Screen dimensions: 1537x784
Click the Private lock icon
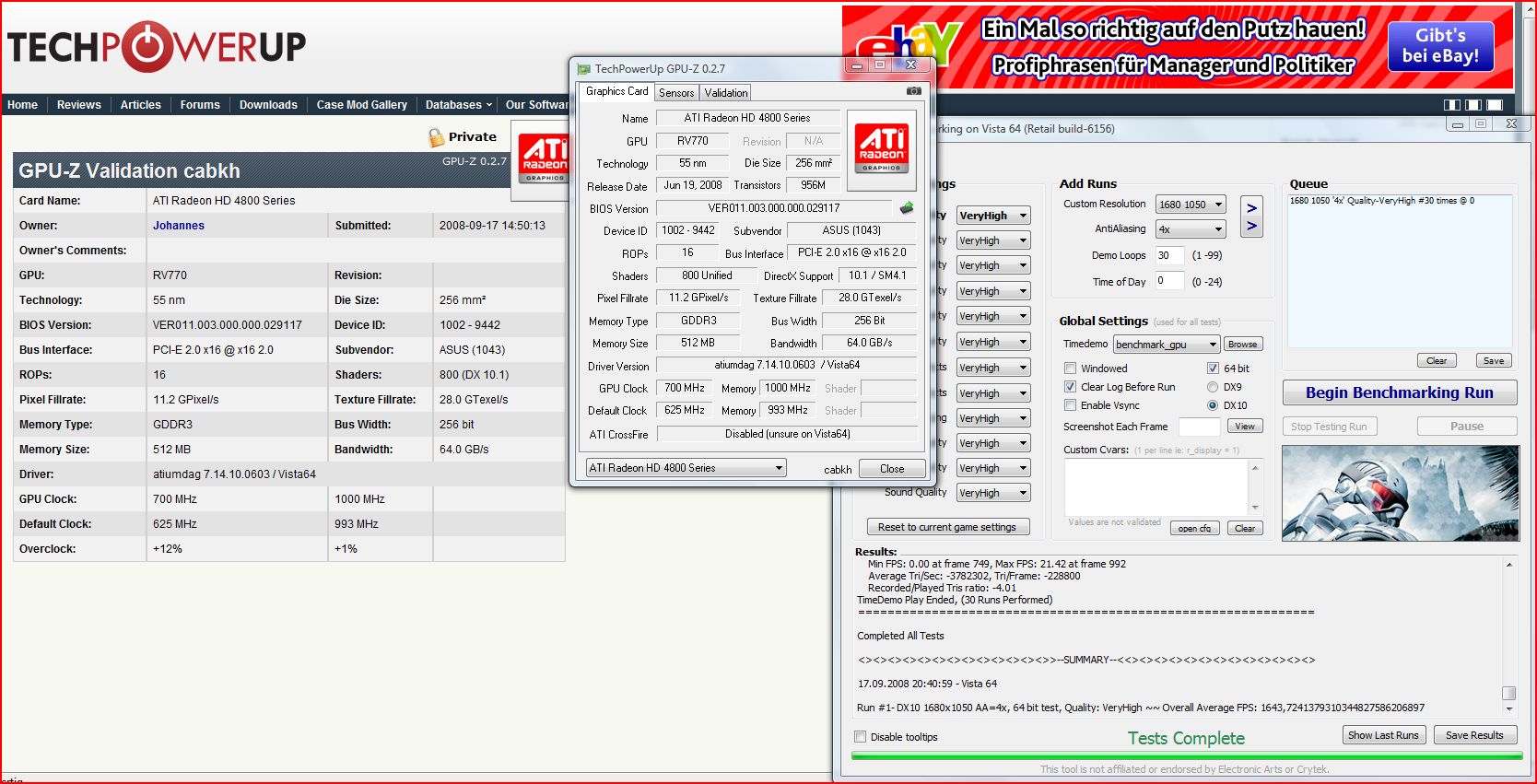point(436,137)
